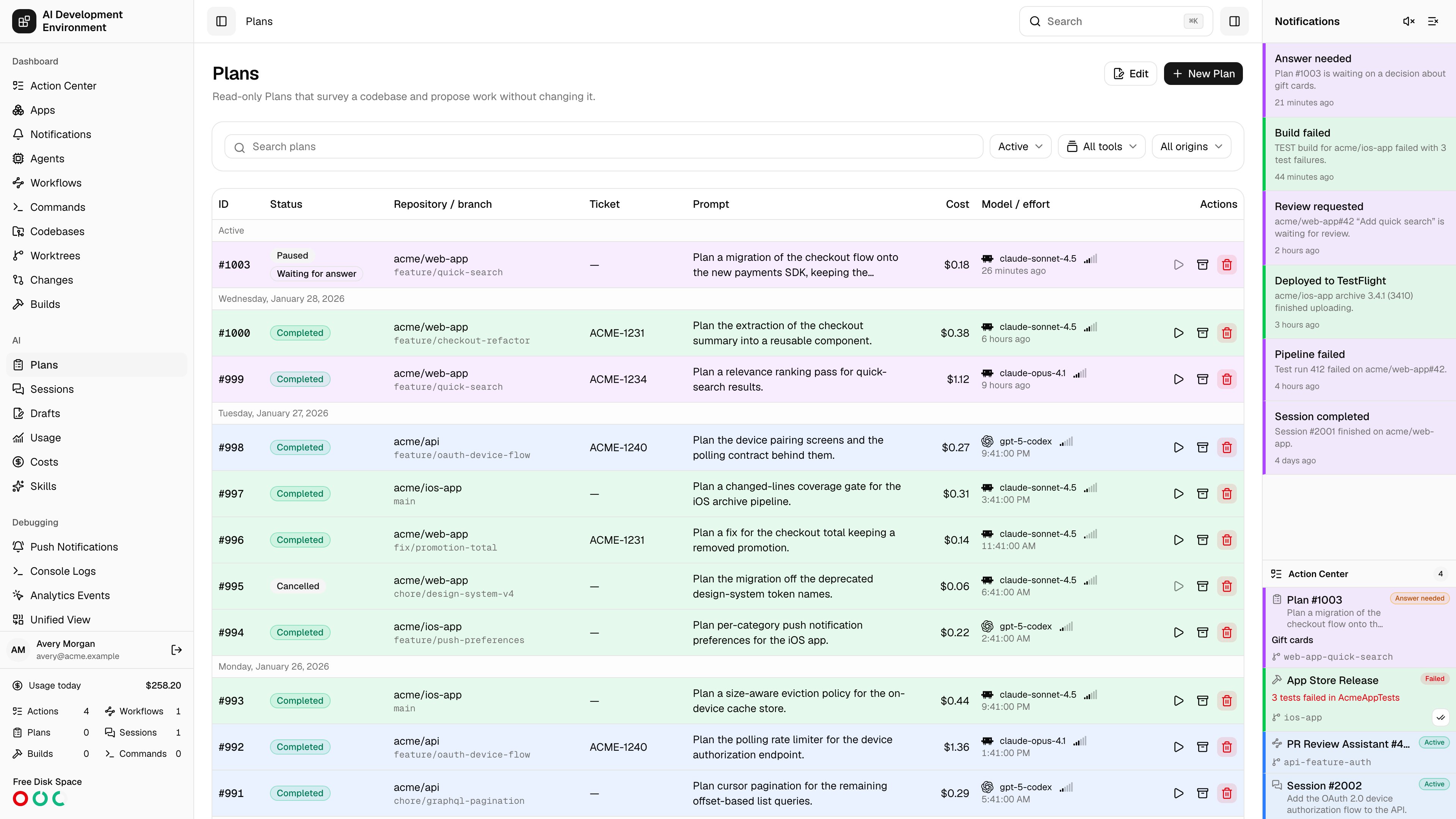Mute notification sounds
Viewport: 1456px width, 819px height.
(1409, 22)
